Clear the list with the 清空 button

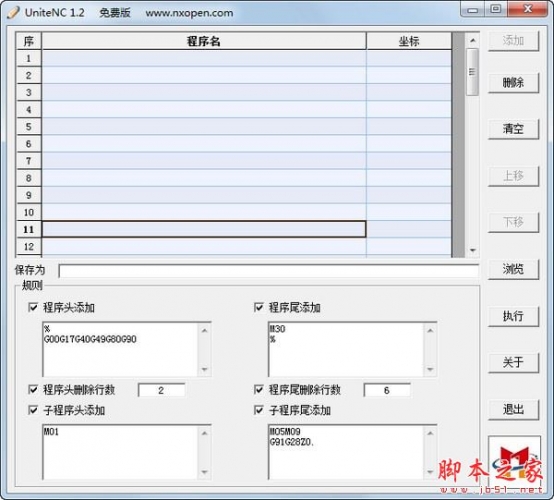coord(513,129)
